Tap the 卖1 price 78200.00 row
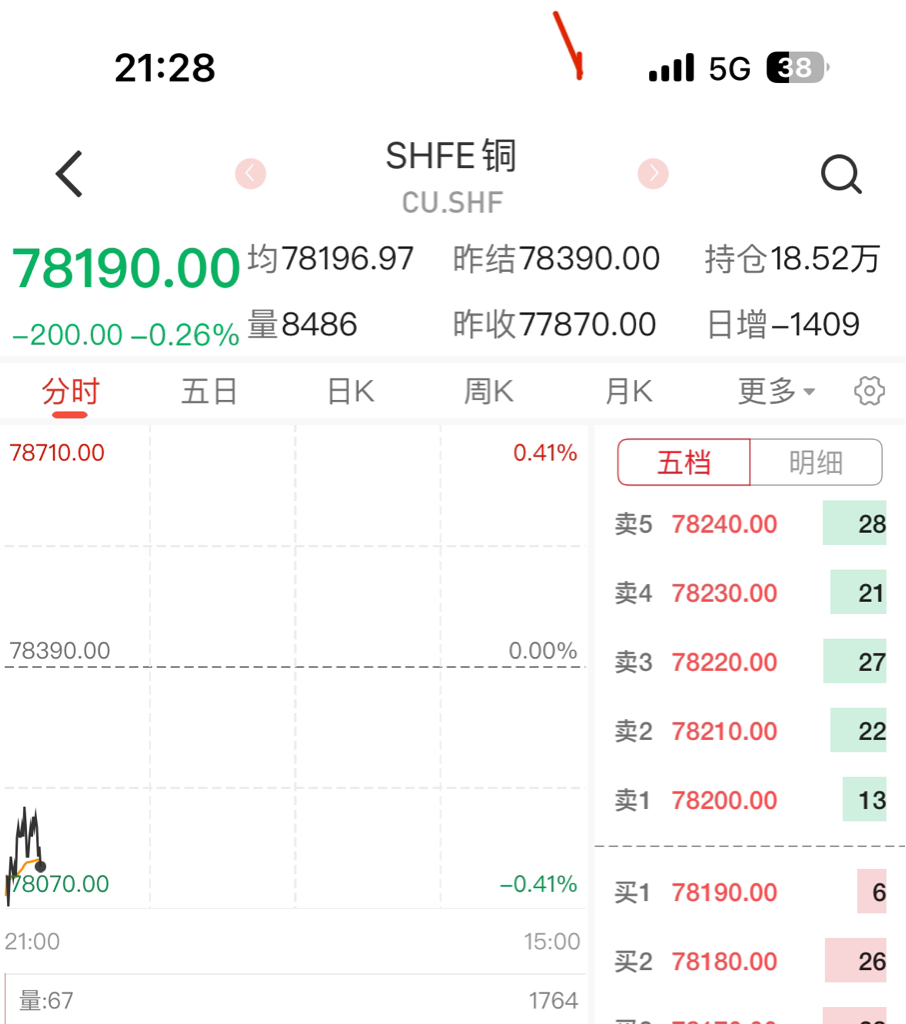 (750, 800)
